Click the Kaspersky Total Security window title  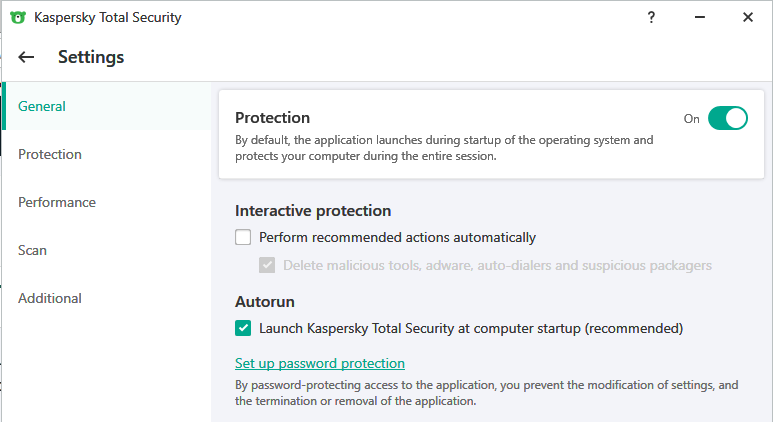point(108,17)
